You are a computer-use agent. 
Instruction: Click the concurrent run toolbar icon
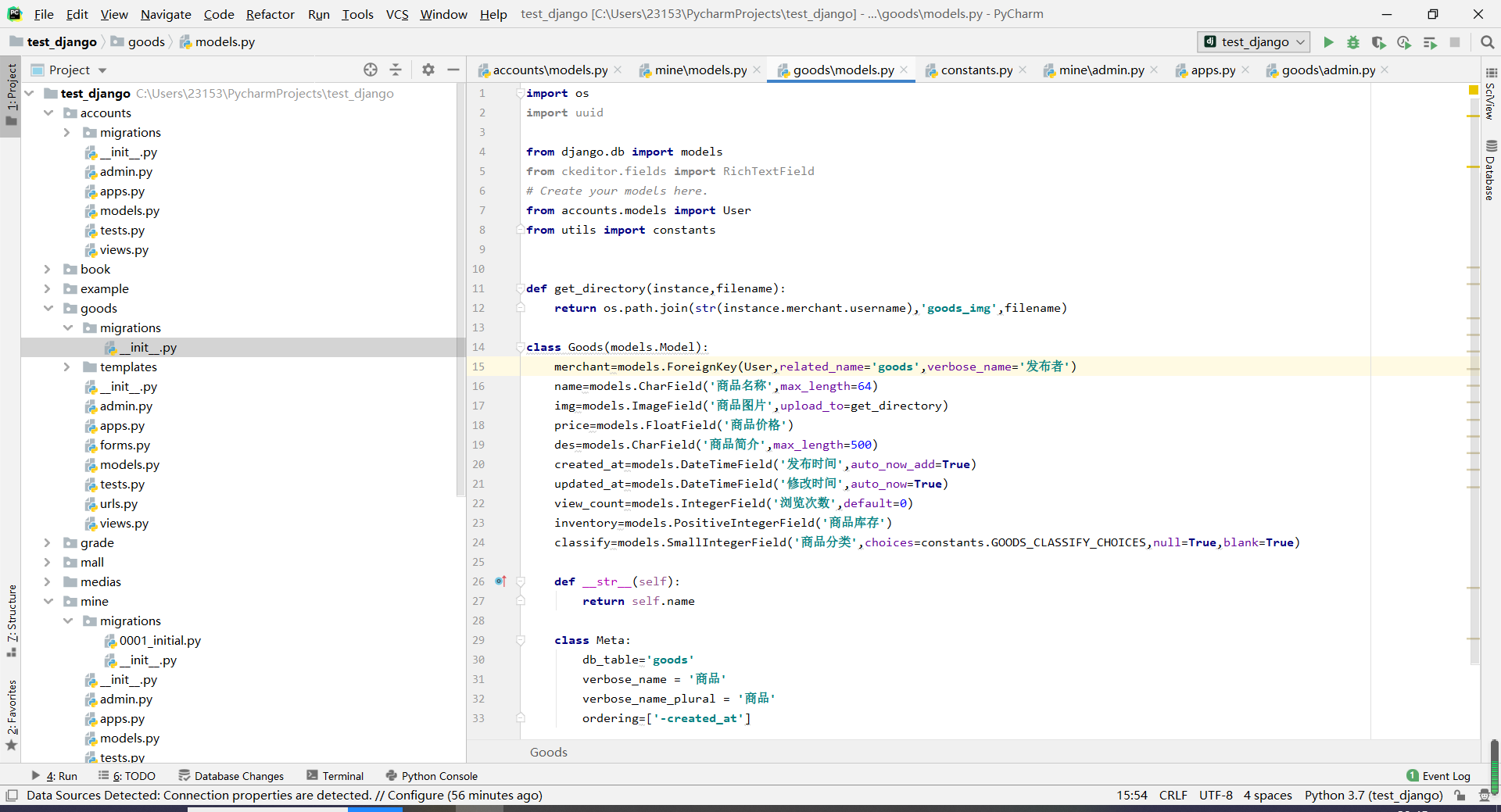coord(1430,42)
